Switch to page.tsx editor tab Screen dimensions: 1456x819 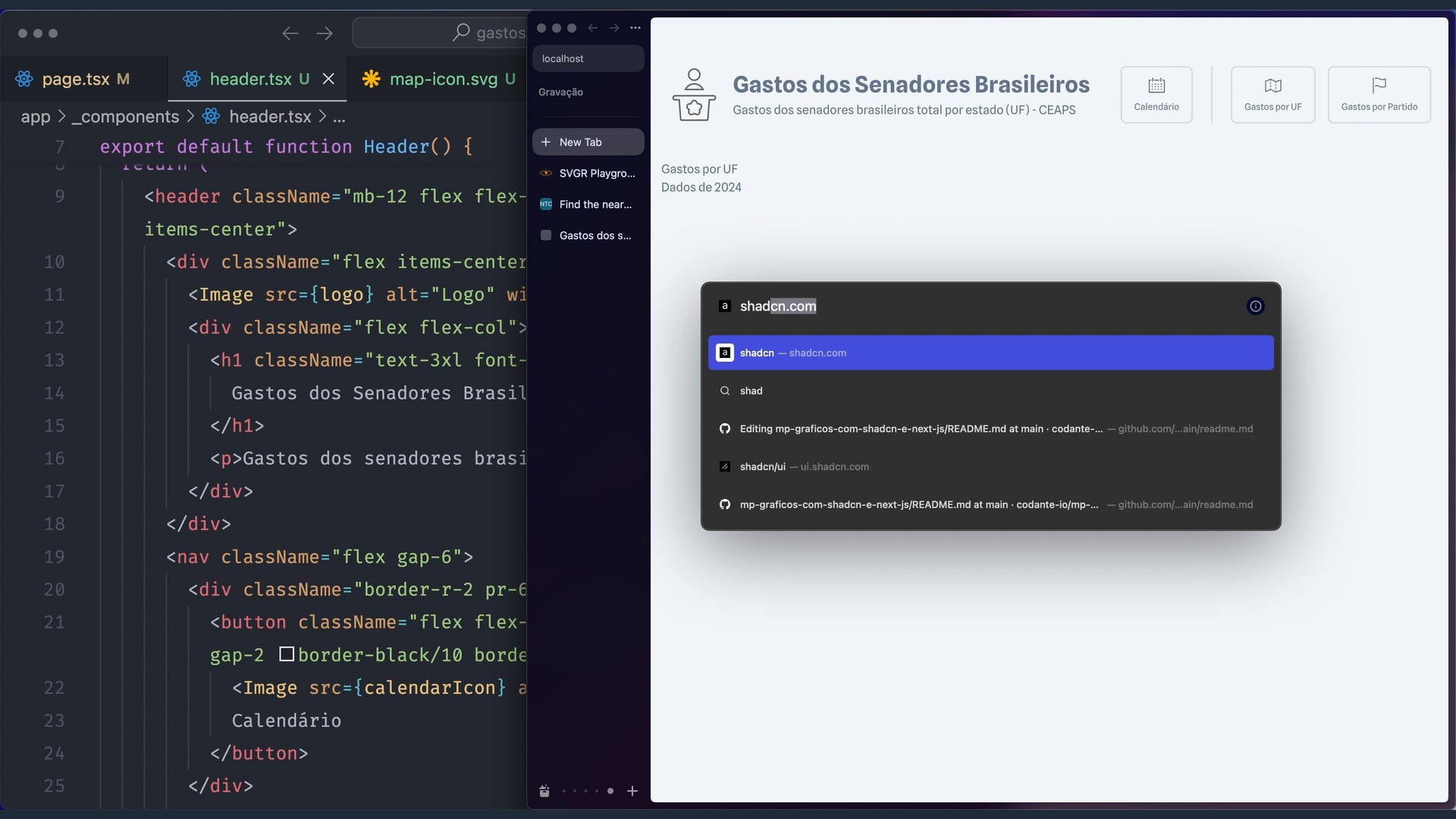tap(75, 79)
